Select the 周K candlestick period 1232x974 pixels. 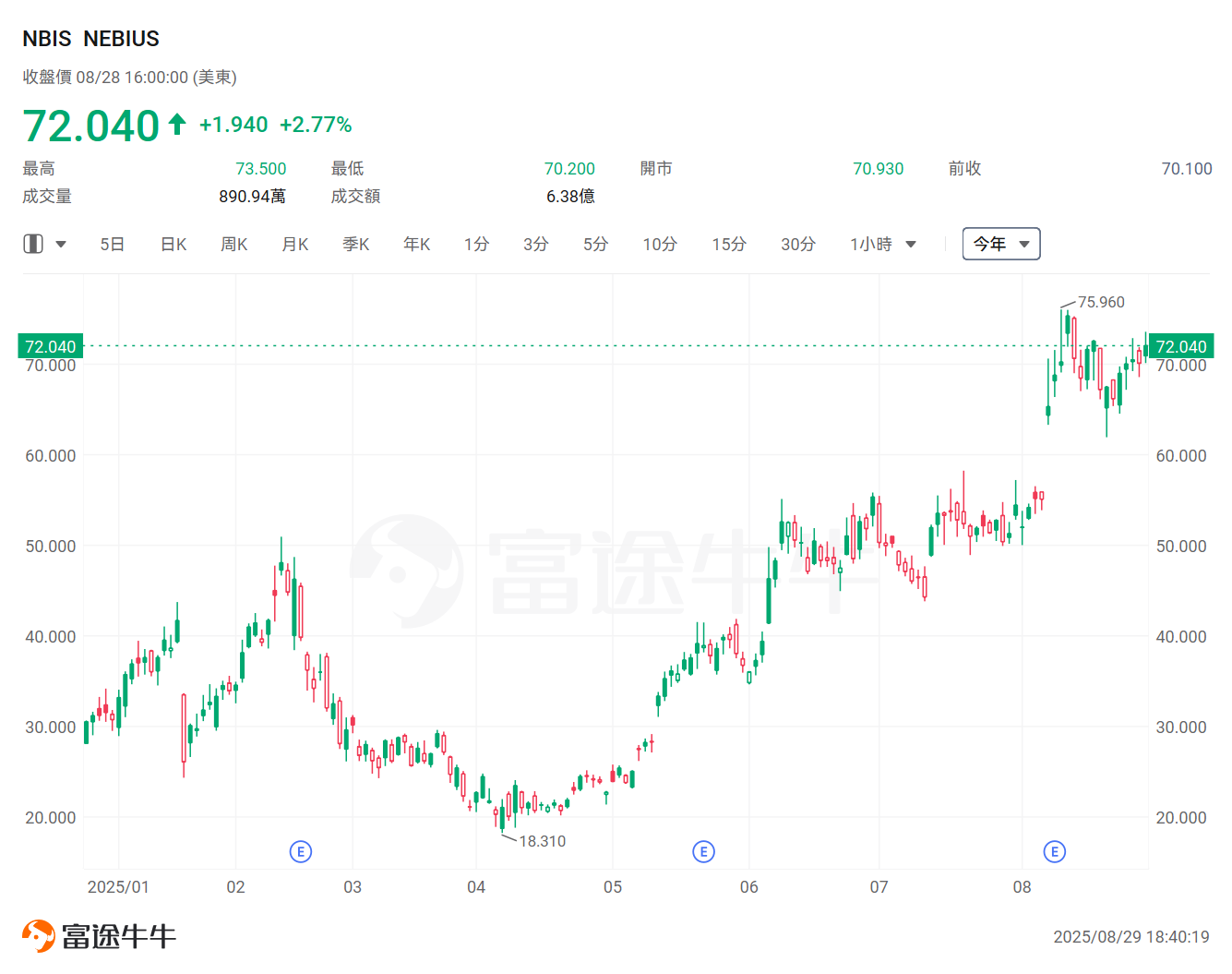234,245
